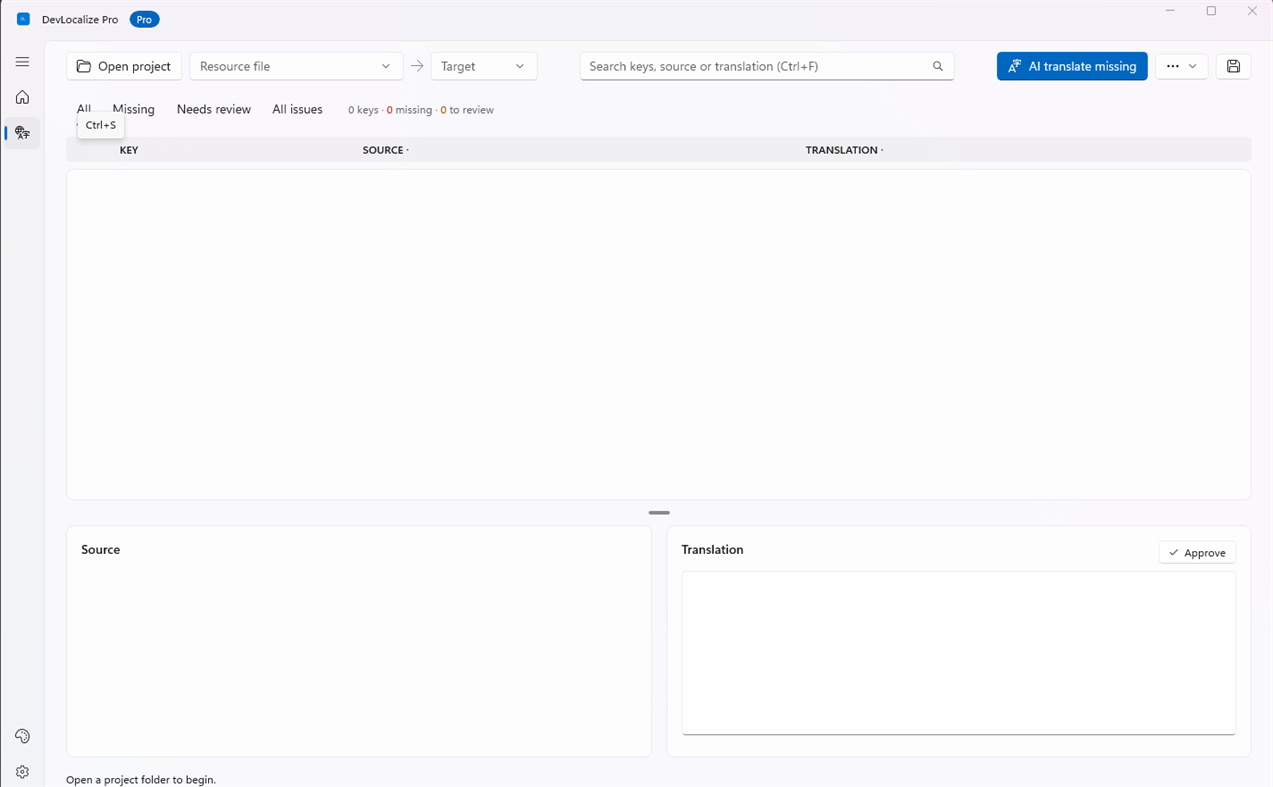
Task: Switch to the Missing filter tab
Action: pyautogui.click(x=133, y=109)
